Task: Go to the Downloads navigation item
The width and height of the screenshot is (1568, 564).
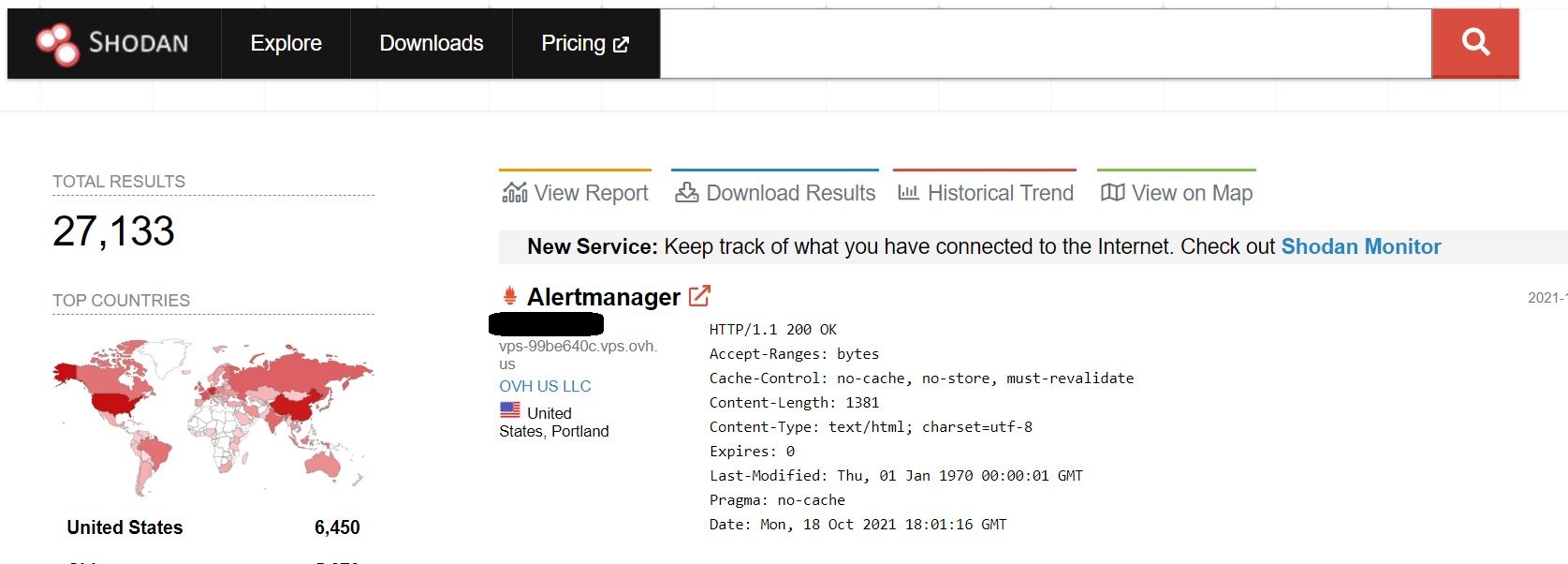Action: pos(432,43)
